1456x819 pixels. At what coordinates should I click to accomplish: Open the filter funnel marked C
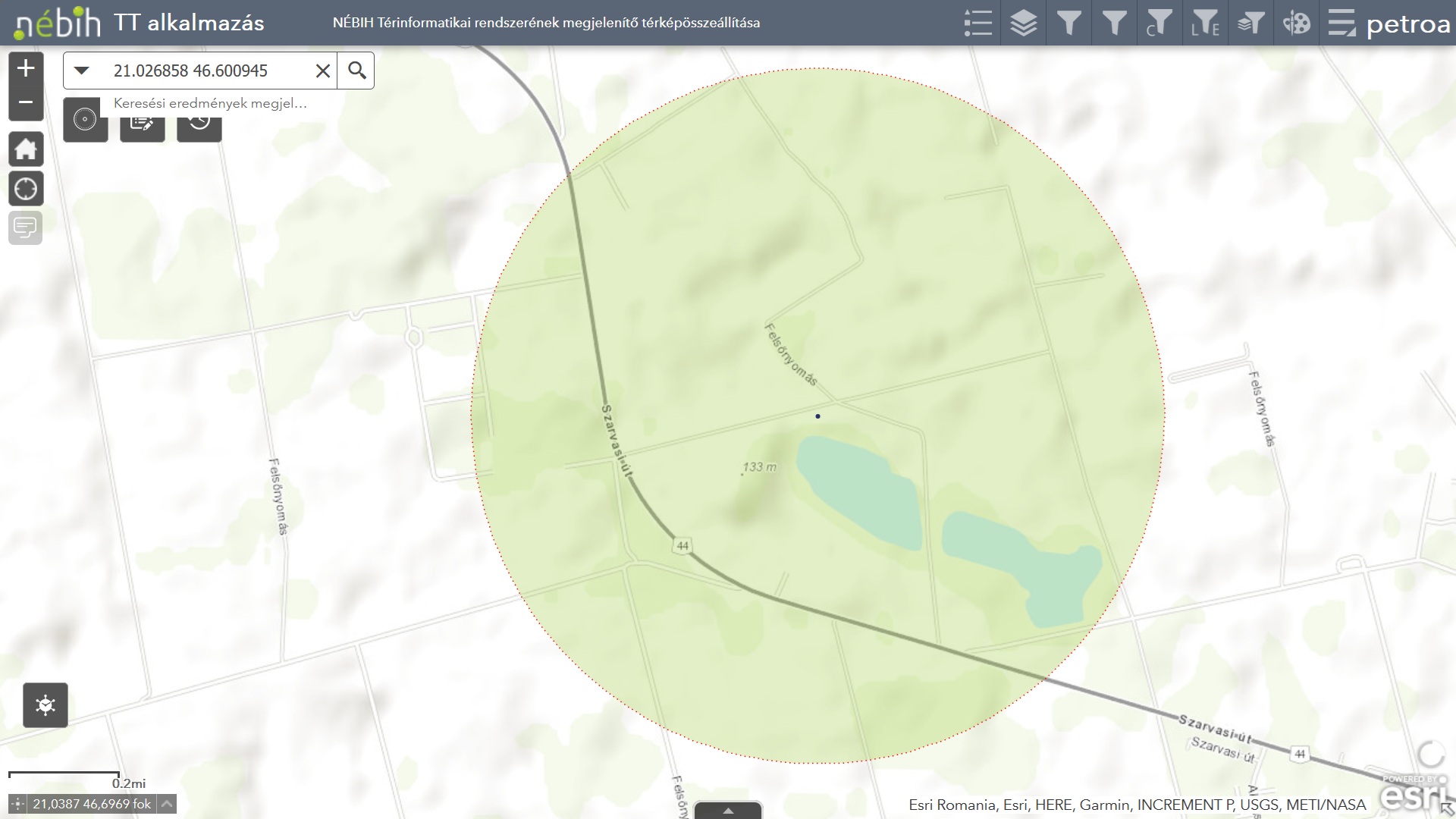(x=1159, y=23)
